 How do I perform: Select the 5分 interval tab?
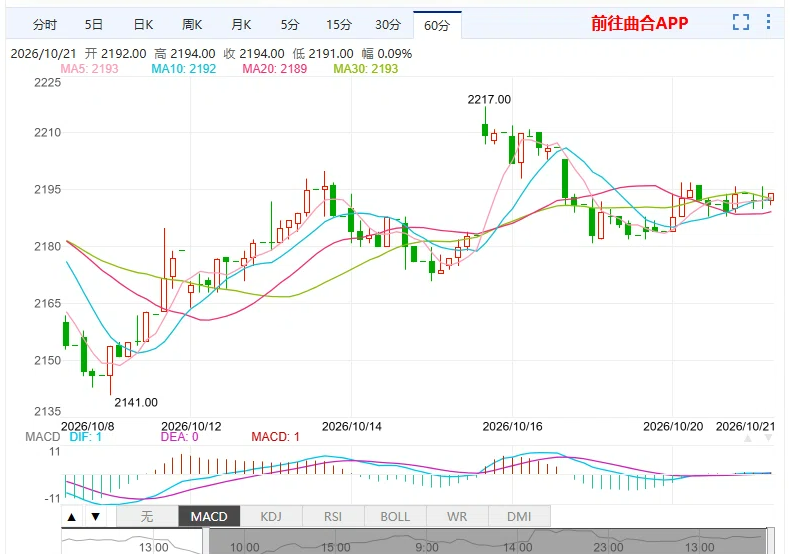[x=290, y=25]
